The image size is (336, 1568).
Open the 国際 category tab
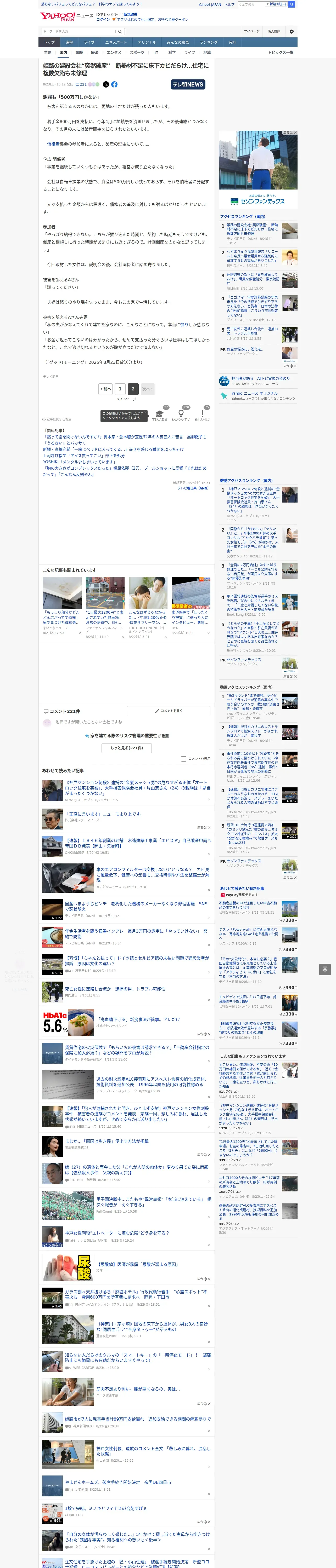click(x=79, y=52)
